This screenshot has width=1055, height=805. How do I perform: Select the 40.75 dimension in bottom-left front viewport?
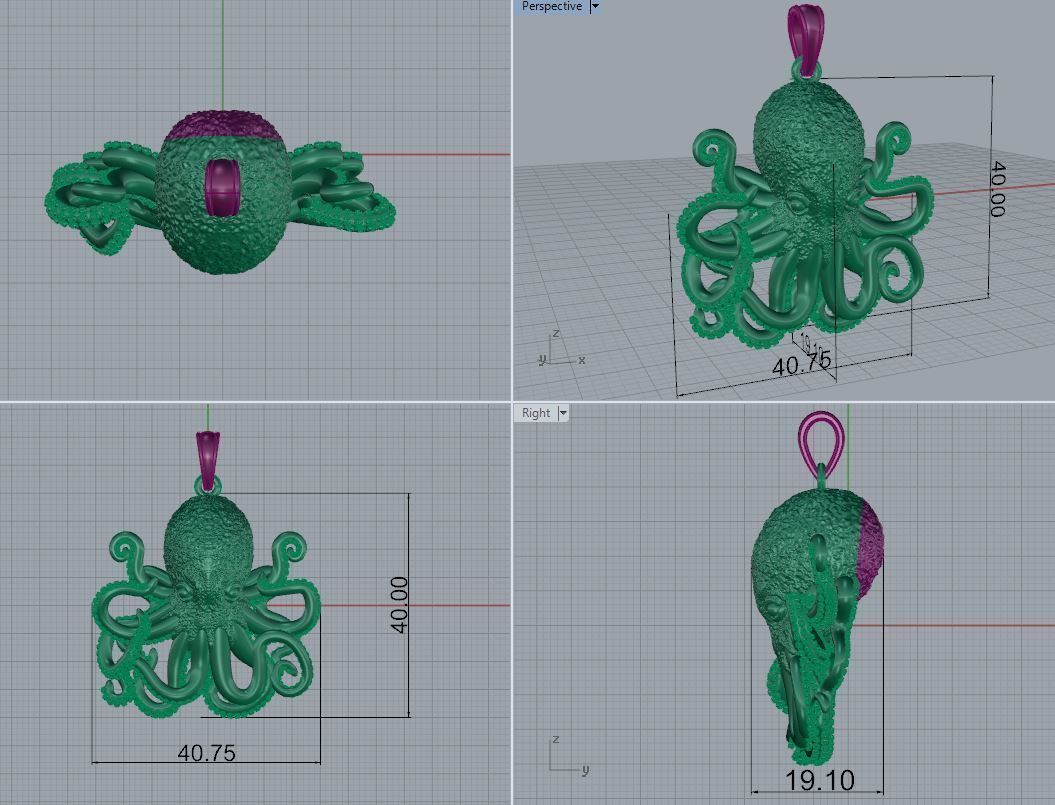point(207,752)
